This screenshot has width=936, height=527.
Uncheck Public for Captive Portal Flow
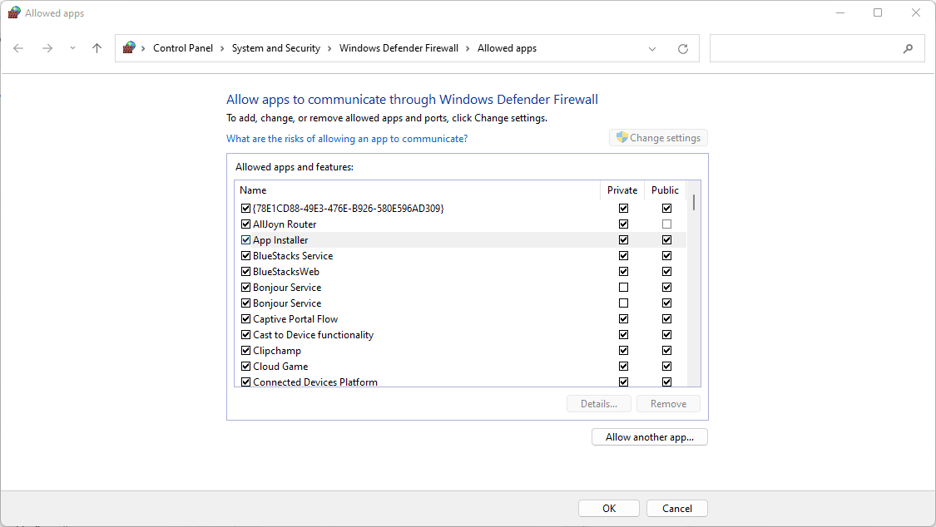pyautogui.click(x=667, y=319)
